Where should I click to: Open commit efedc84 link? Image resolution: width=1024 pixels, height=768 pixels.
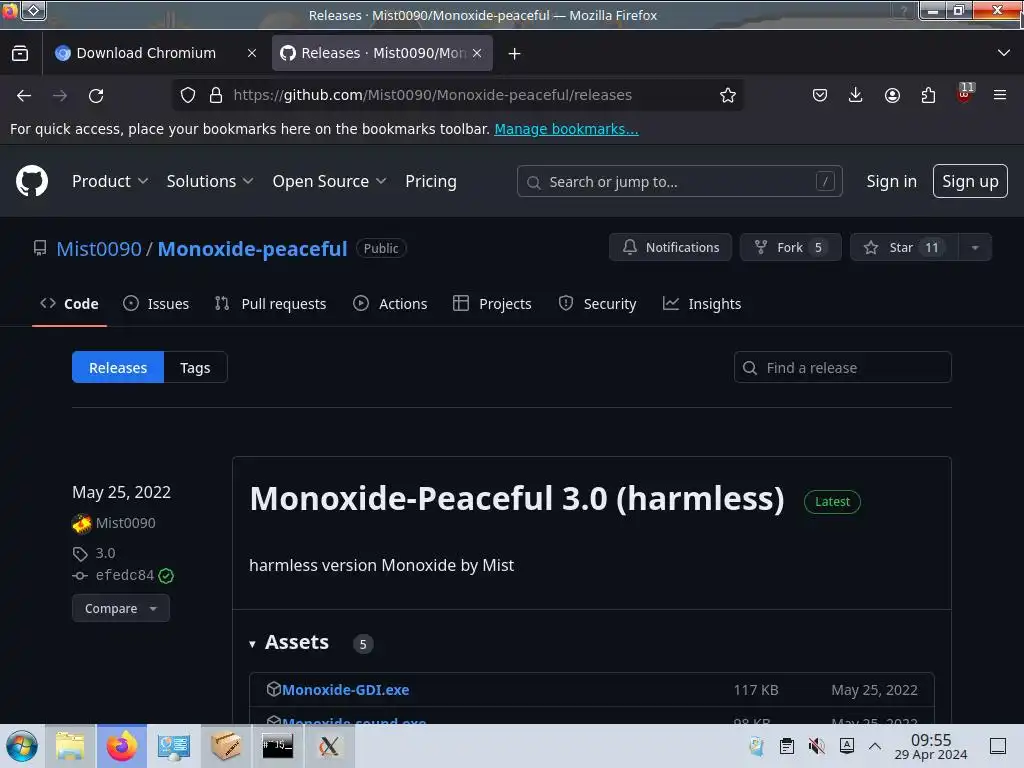coord(125,575)
